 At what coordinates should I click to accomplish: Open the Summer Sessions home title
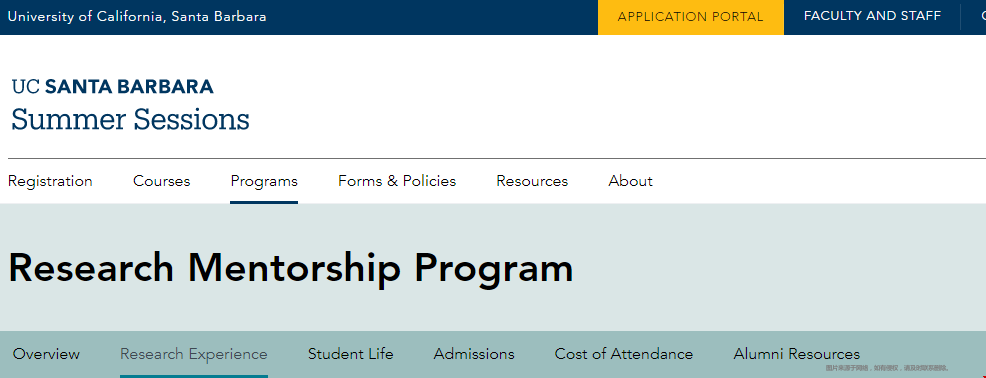(x=130, y=120)
